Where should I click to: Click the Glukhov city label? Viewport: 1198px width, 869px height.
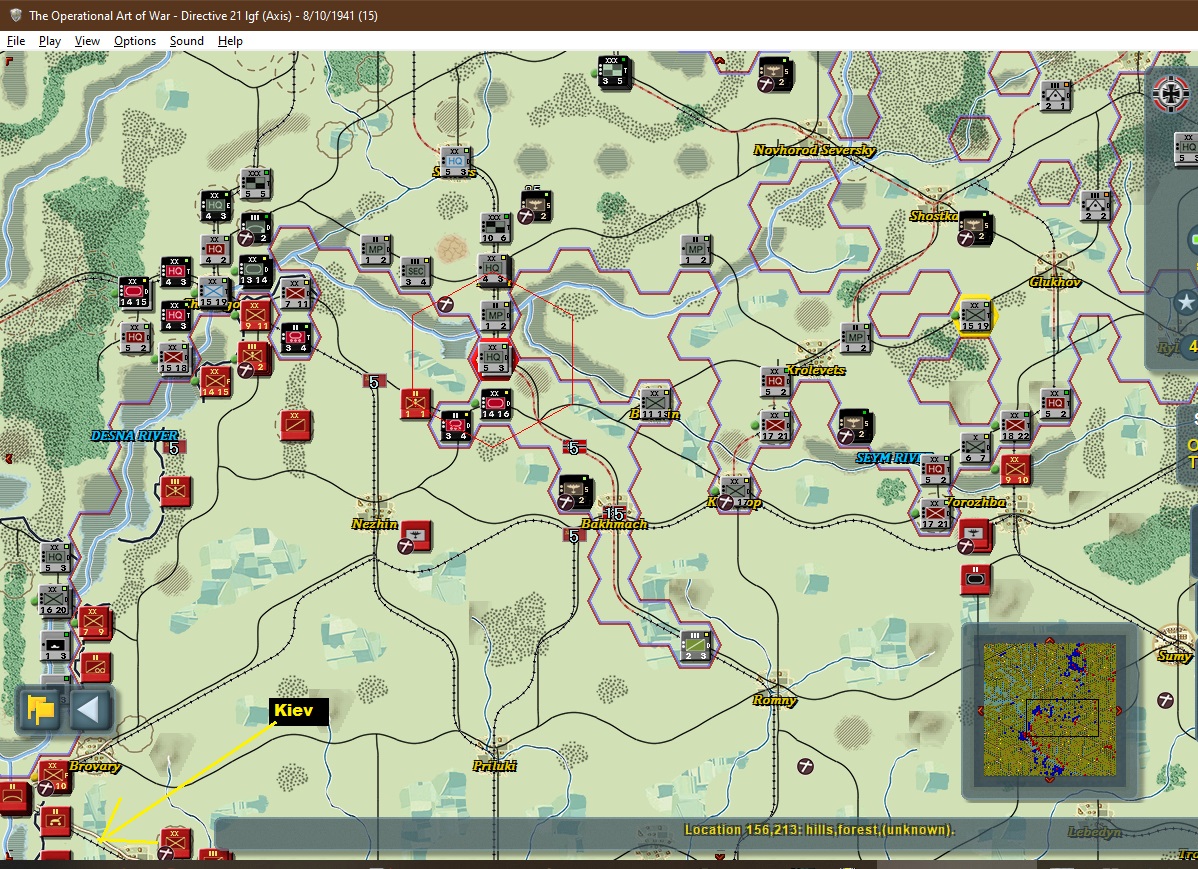(x=1055, y=282)
